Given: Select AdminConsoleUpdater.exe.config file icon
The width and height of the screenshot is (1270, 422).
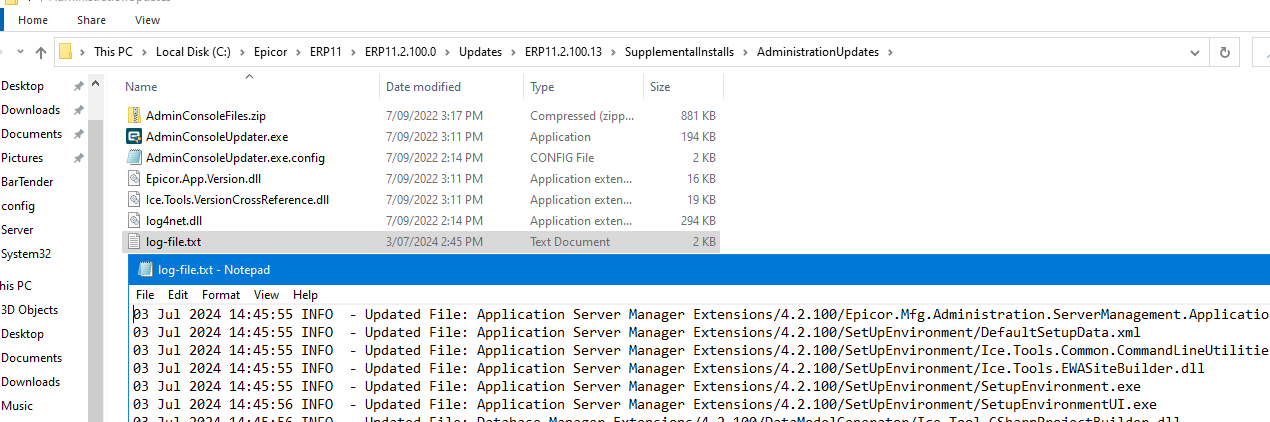Looking at the screenshot, I should [135, 158].
